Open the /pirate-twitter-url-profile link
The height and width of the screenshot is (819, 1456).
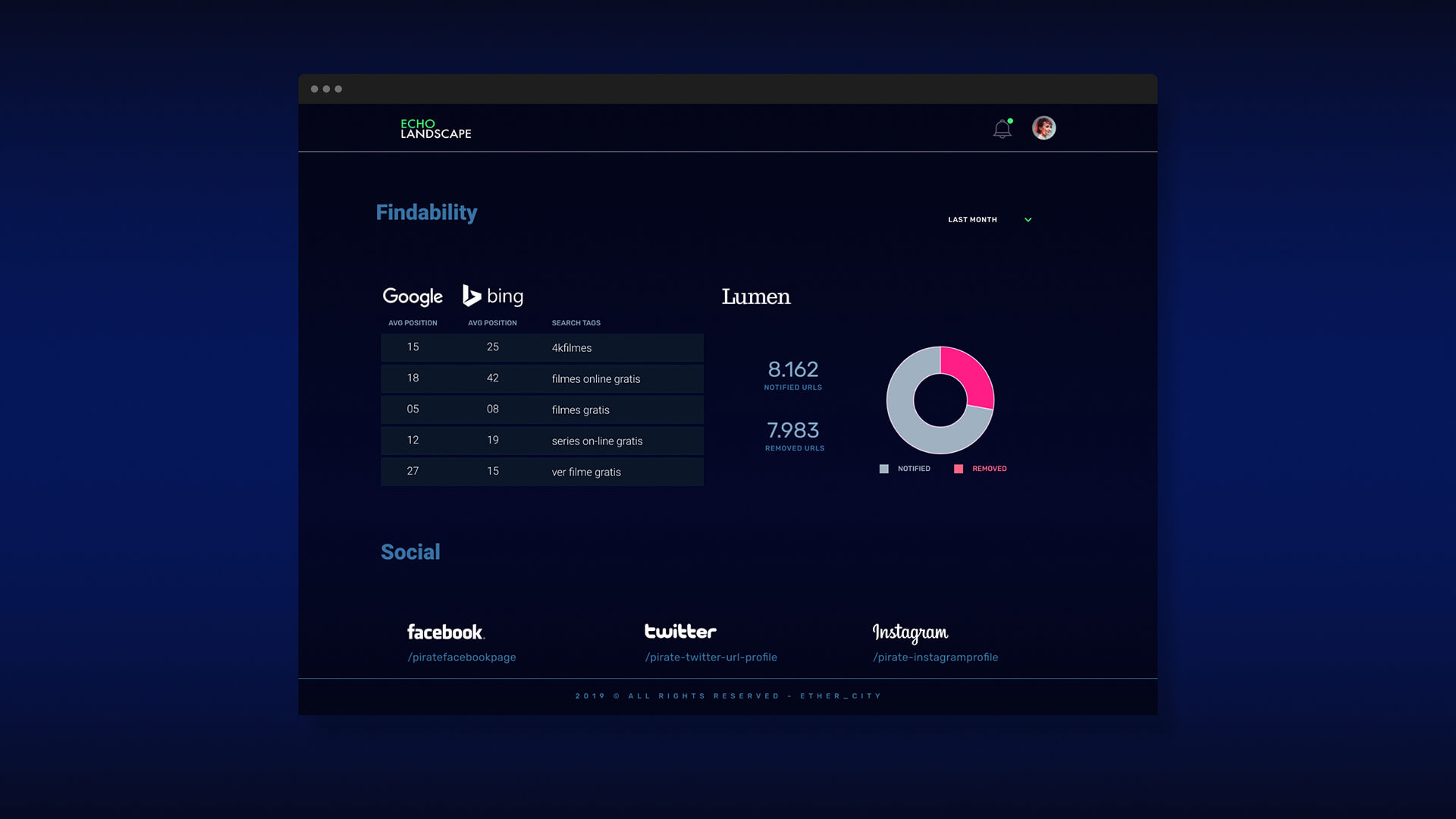tap(711, 657)
